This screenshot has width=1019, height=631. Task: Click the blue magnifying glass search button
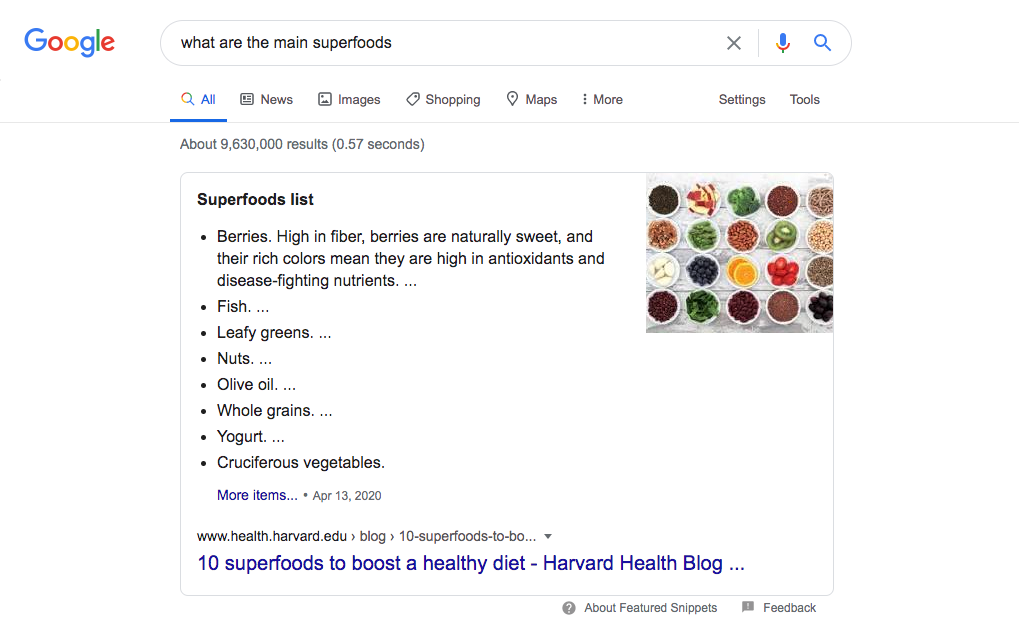pyautogui.click(x=822, y=43)
